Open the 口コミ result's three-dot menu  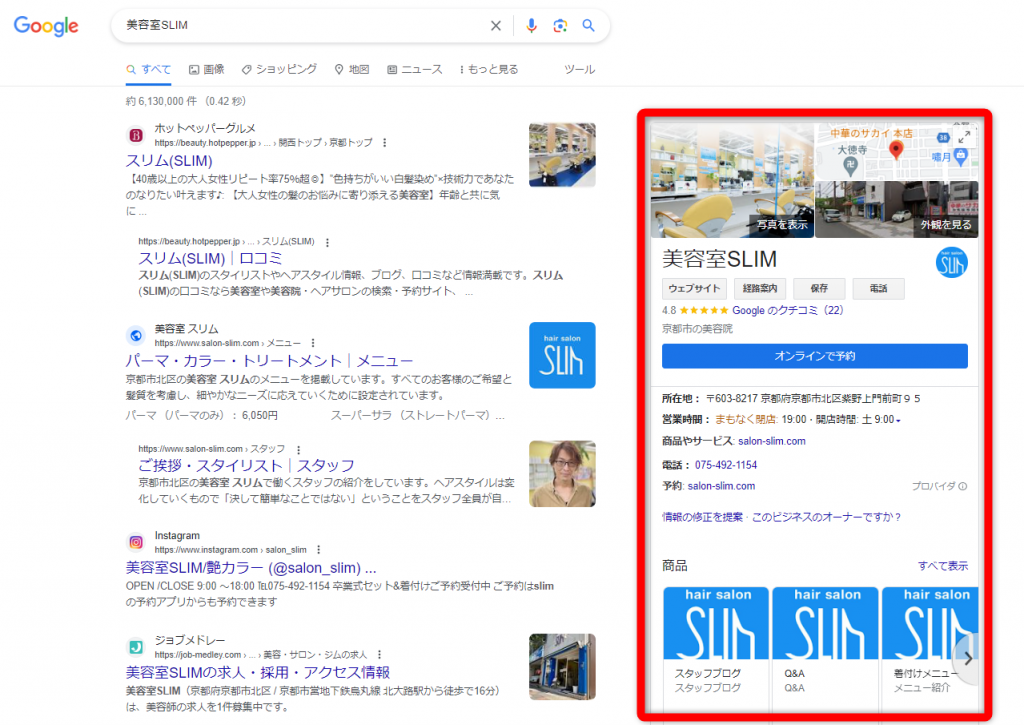(327, 242)
